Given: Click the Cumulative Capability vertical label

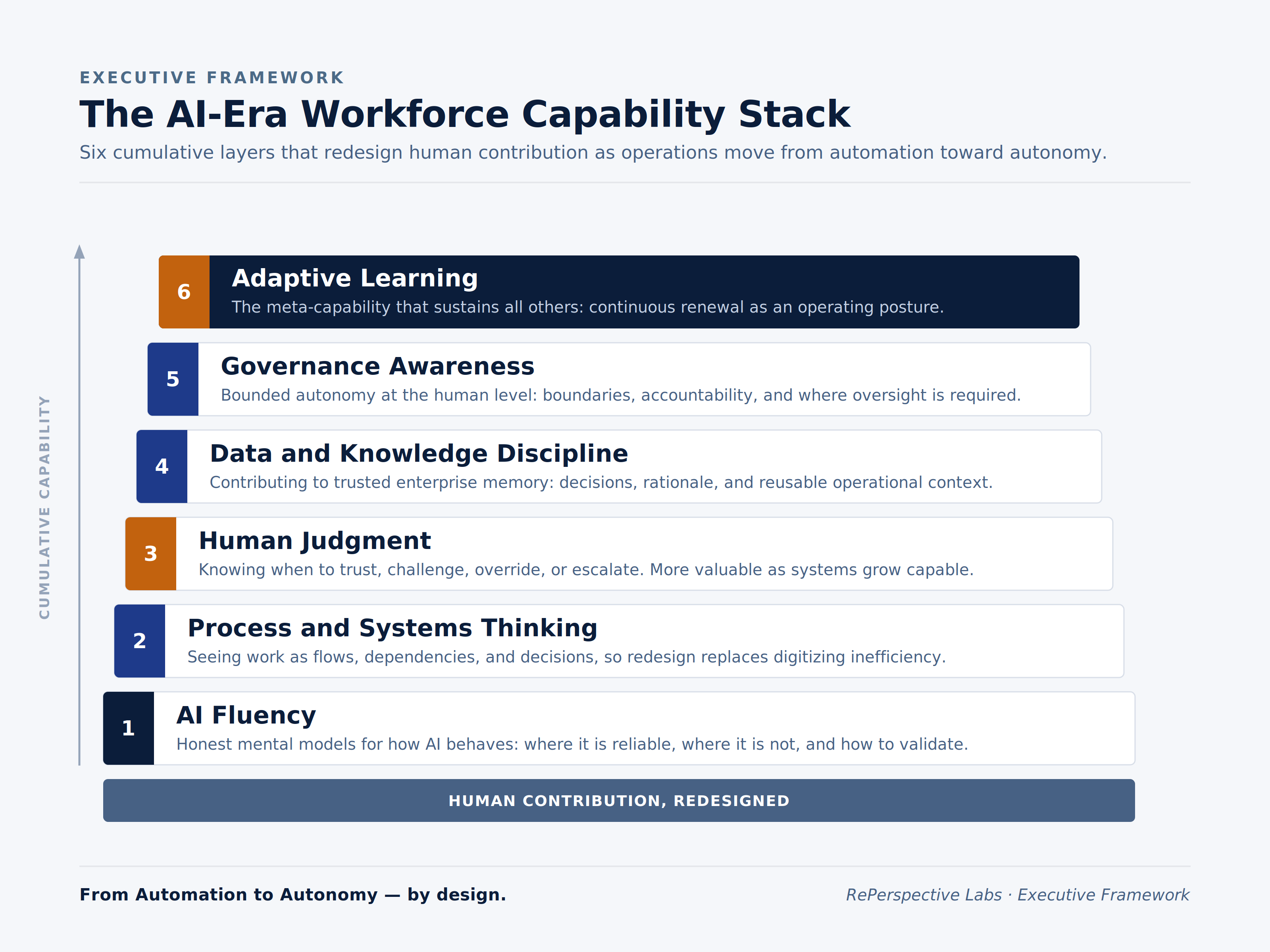Looking at the screenshot, I should (44, 508).
